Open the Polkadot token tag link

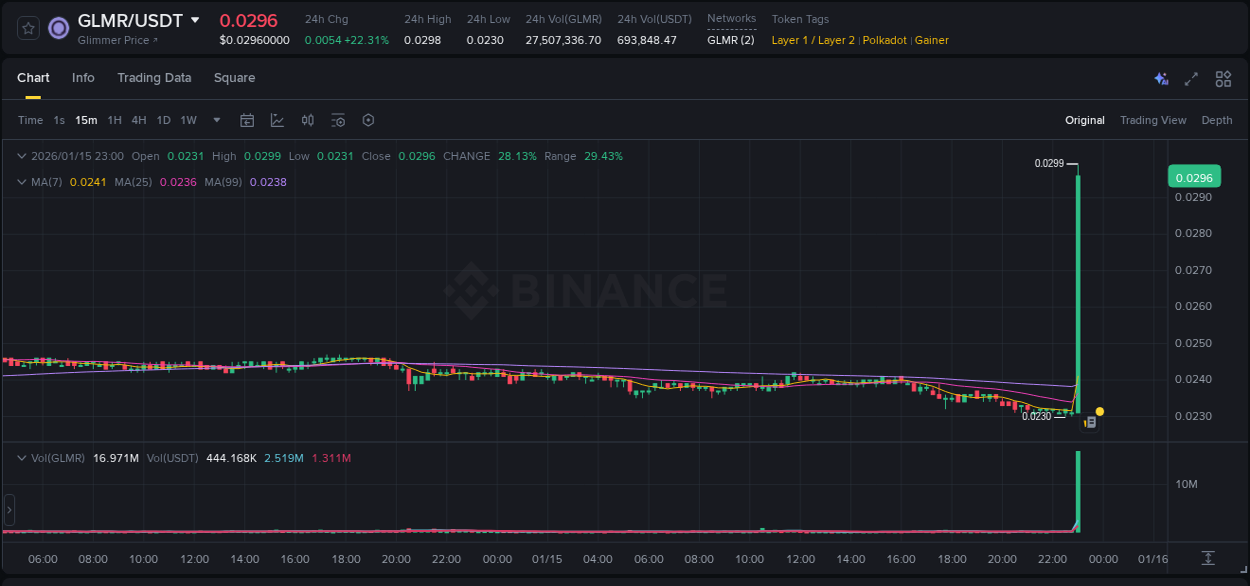pos(884,40)
